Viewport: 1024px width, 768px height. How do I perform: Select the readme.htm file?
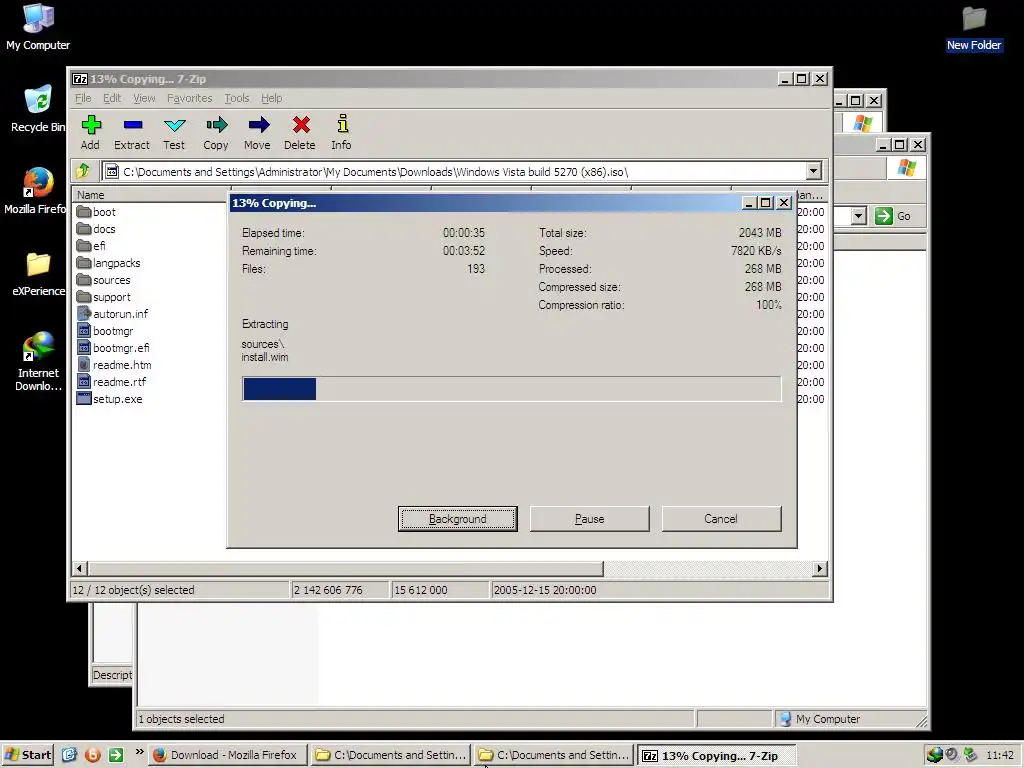click(114, 364)
